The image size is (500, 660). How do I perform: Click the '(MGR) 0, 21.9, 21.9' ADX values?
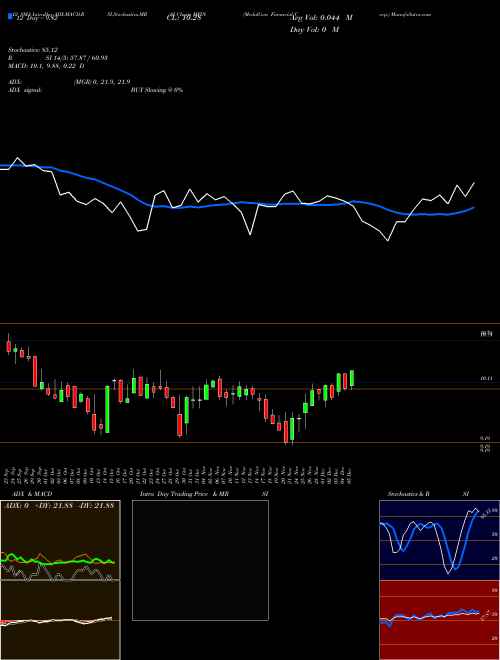(x=102, y=82)
